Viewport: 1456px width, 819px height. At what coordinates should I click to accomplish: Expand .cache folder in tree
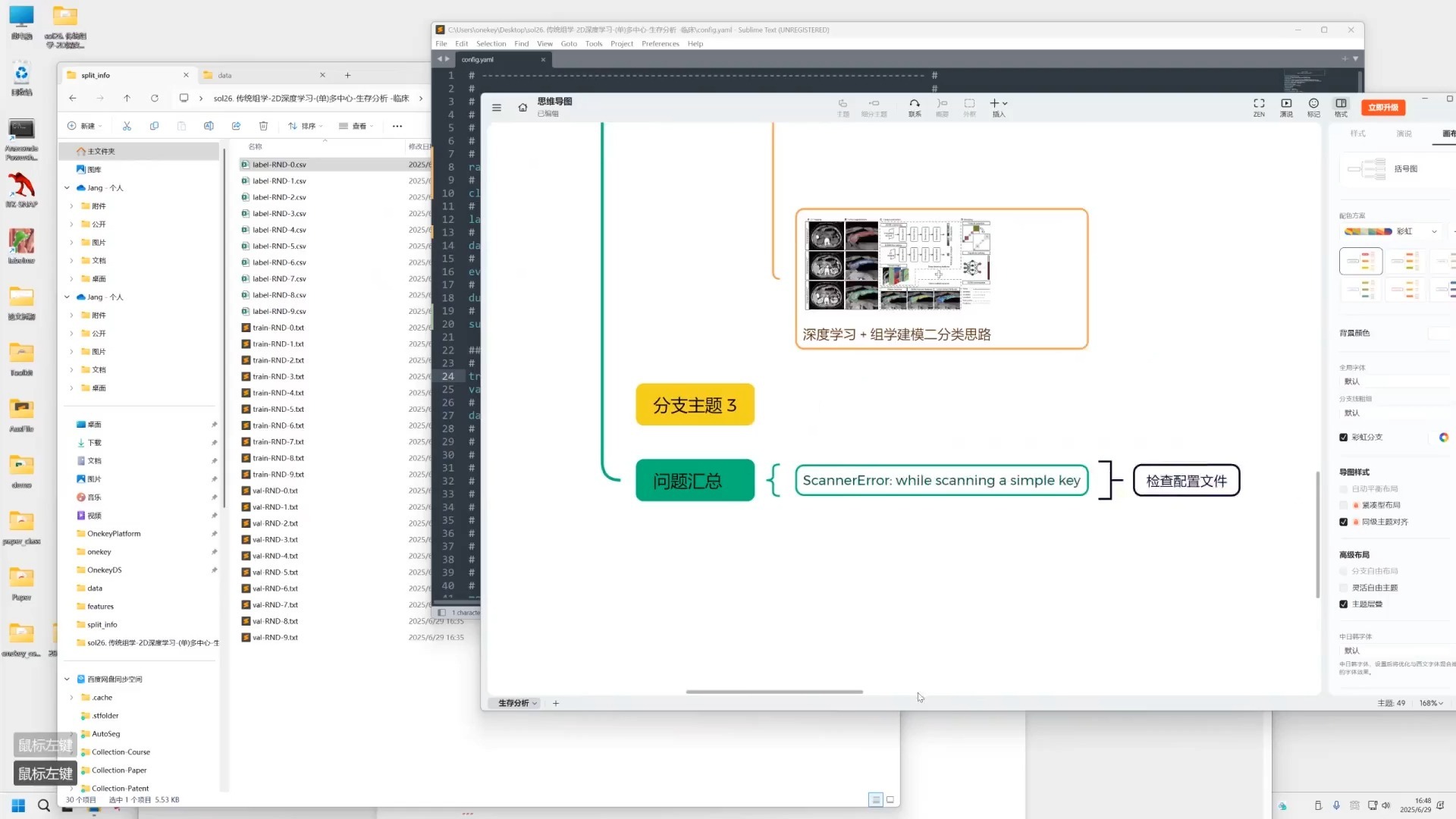[x=72, y=698]
